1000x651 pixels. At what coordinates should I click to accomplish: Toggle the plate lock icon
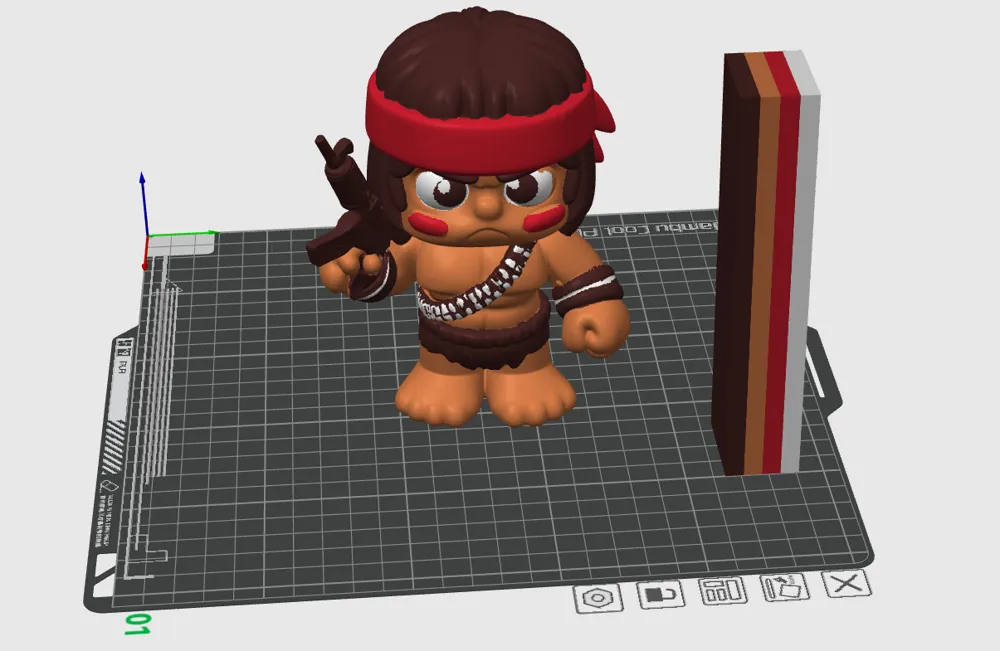point(661,595)
